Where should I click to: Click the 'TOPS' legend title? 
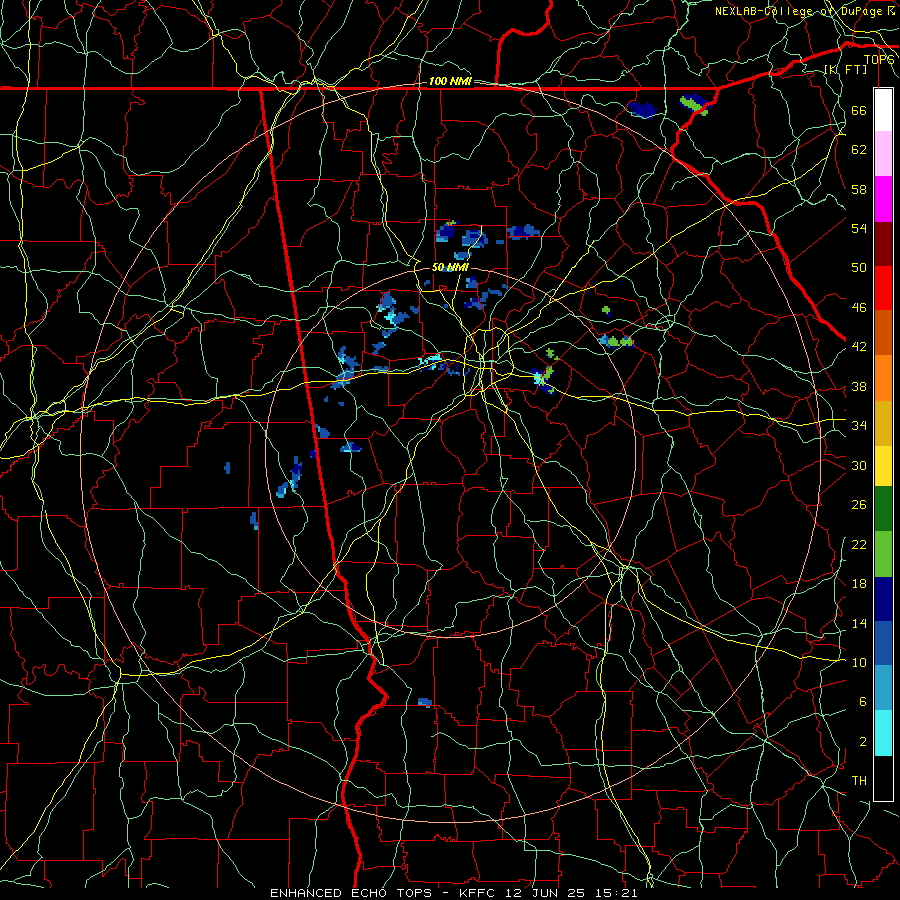(879, 60)
